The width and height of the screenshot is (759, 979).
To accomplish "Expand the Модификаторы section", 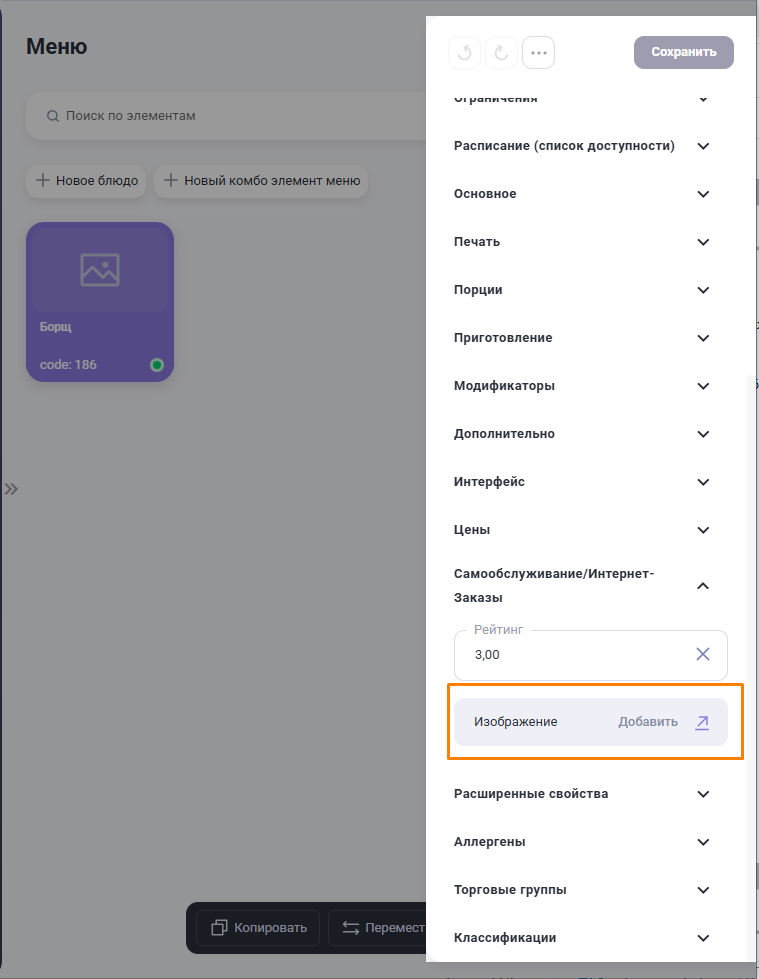I will click(703, 386).
